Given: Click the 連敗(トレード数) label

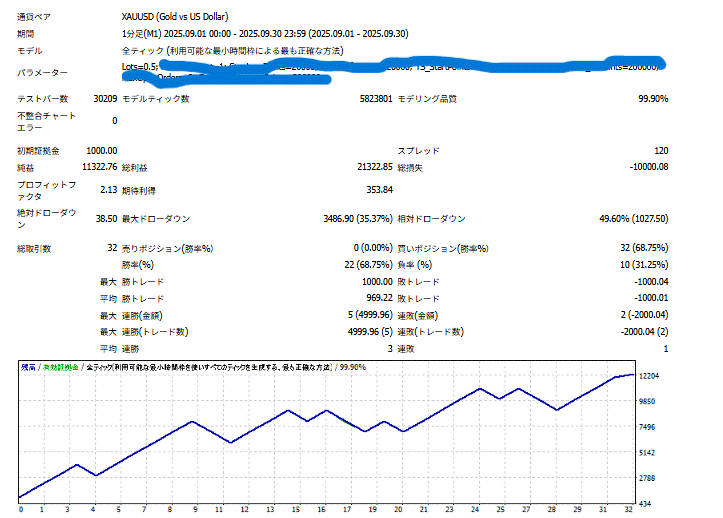Looking at the screenshot, I should click(x=431, y=332).
